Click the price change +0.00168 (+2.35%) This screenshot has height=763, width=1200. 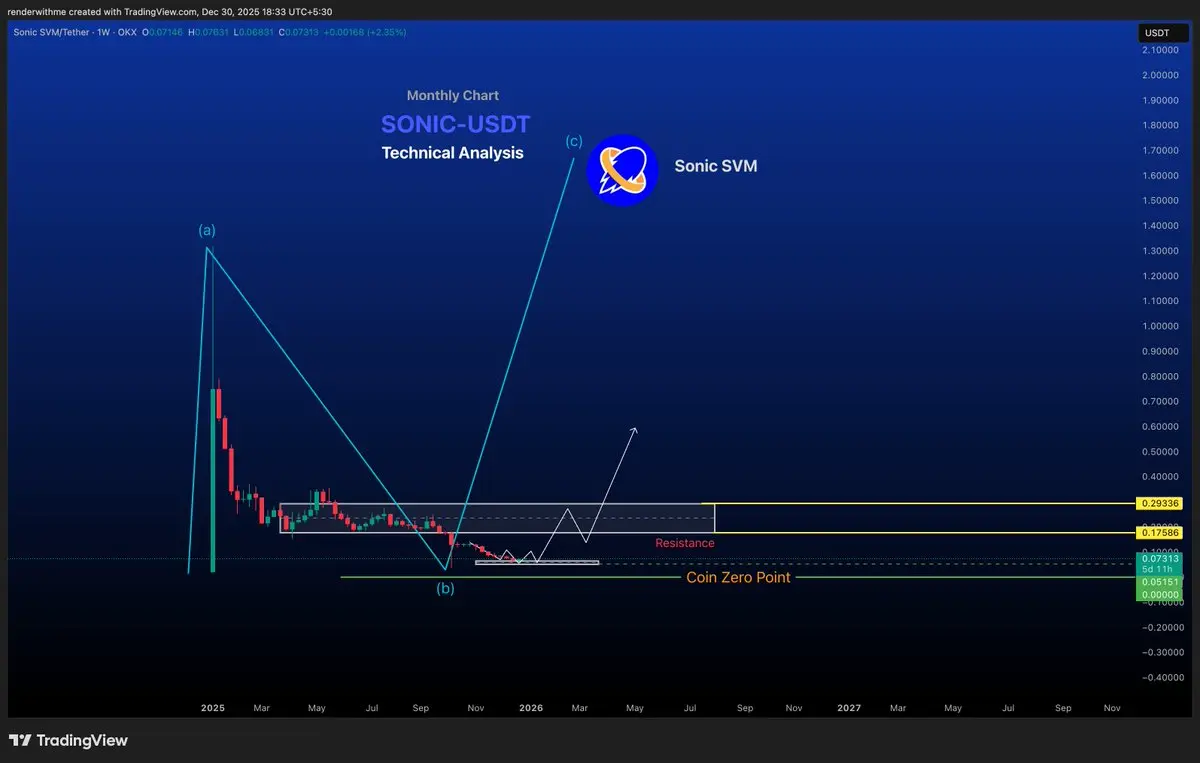click(364, 32)
